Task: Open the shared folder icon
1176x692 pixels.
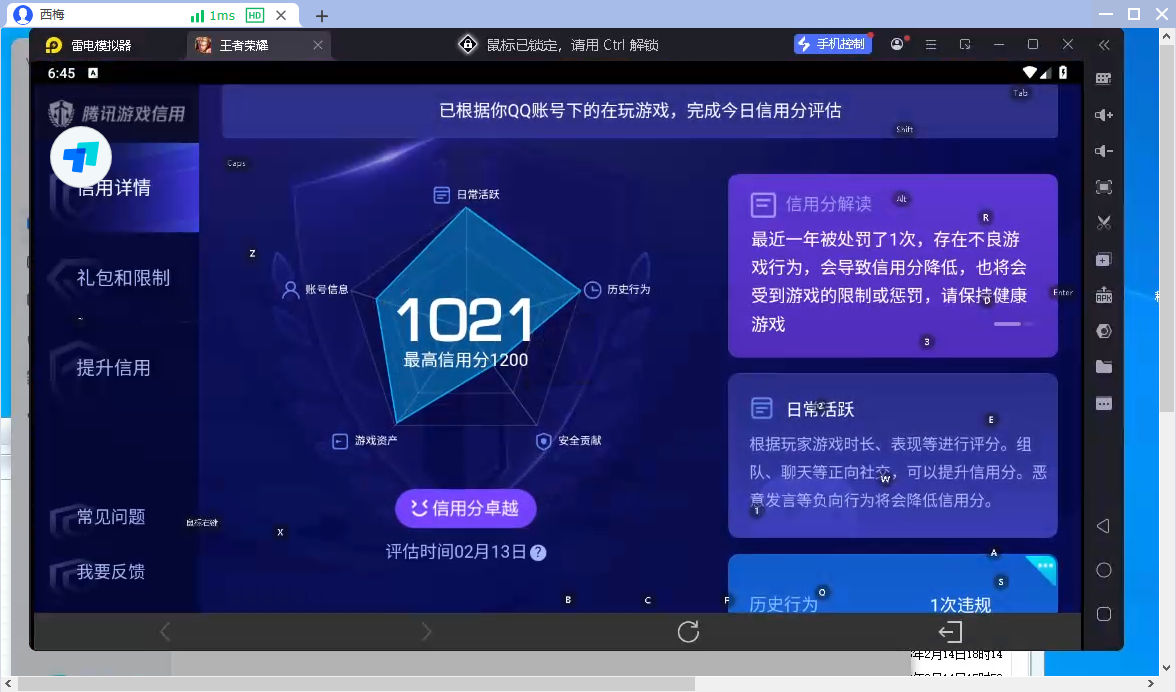Action: pos(1103,366)
